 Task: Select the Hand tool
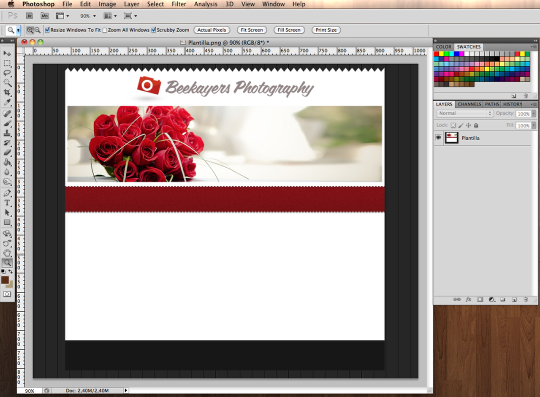(7, 253)
